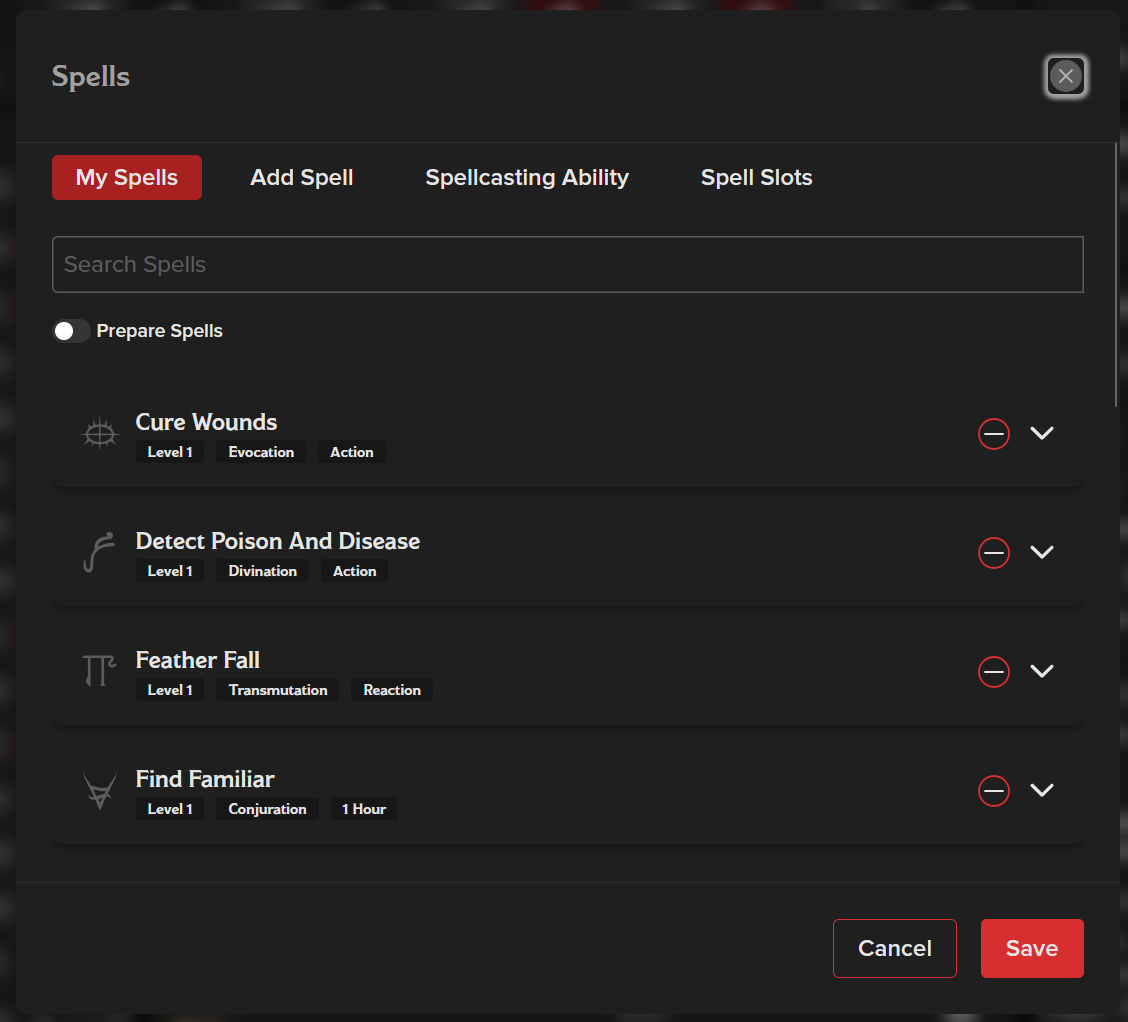Remove the Find Familiar spell from list
1128x1022 pixels.
[993, 791]
